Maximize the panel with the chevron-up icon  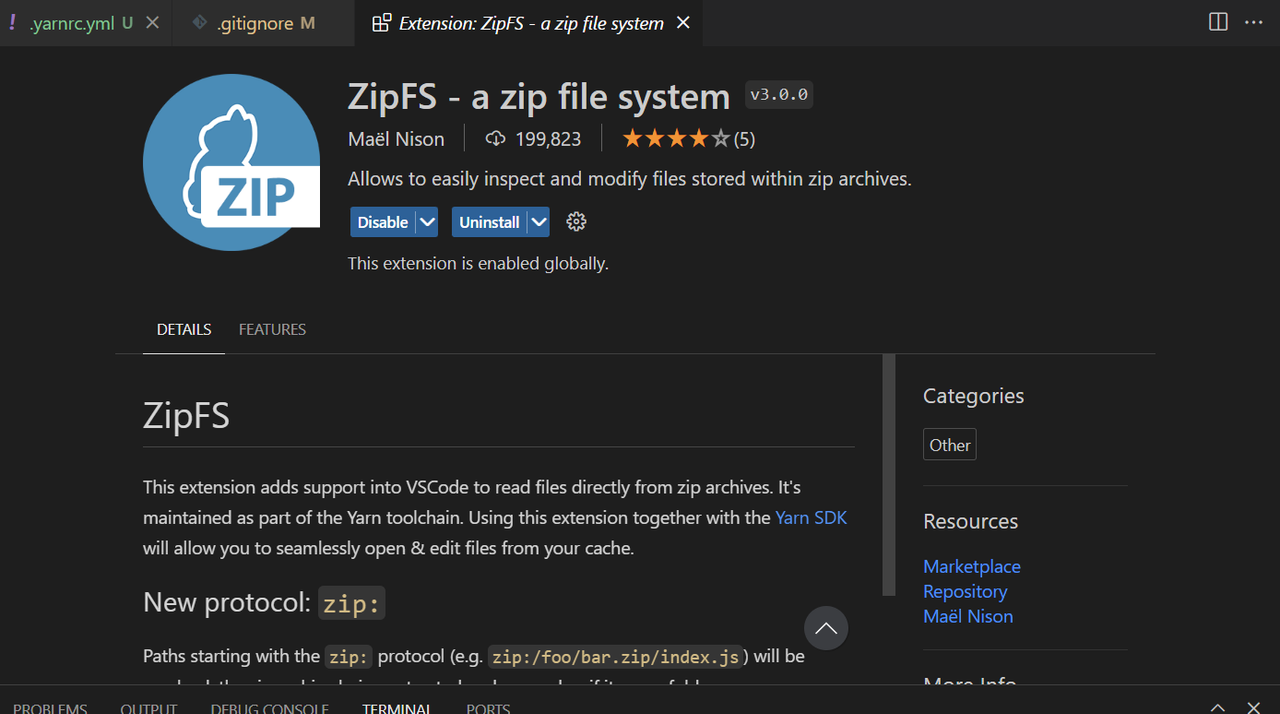pos(1217,707)
